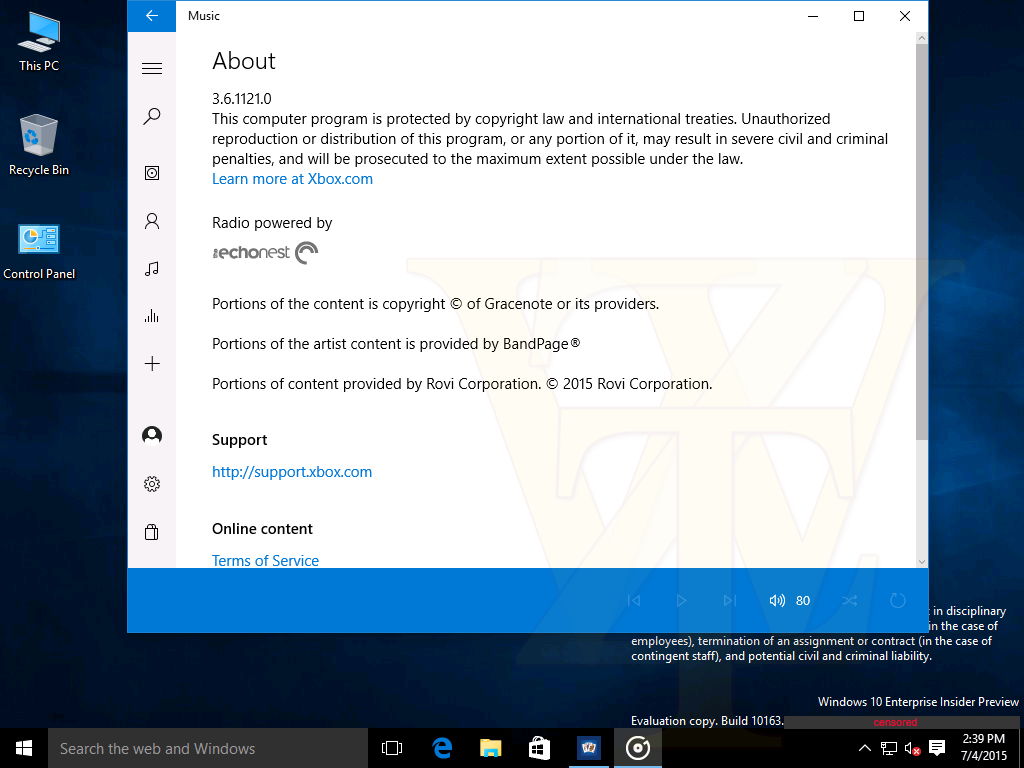
Task: Play the current track
Action: coord(681,600)
